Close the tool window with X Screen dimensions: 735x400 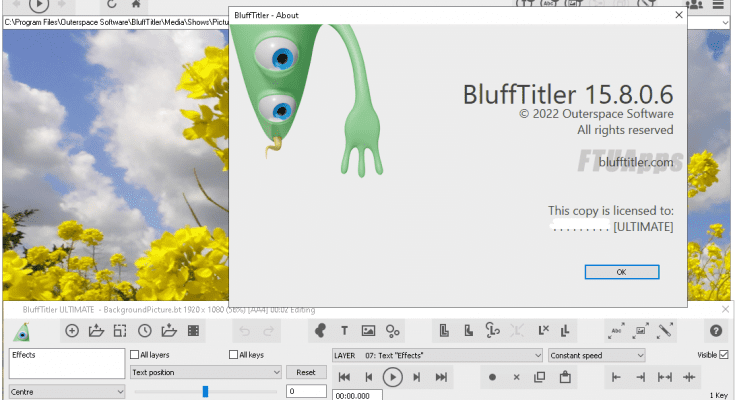click(725, 309)
